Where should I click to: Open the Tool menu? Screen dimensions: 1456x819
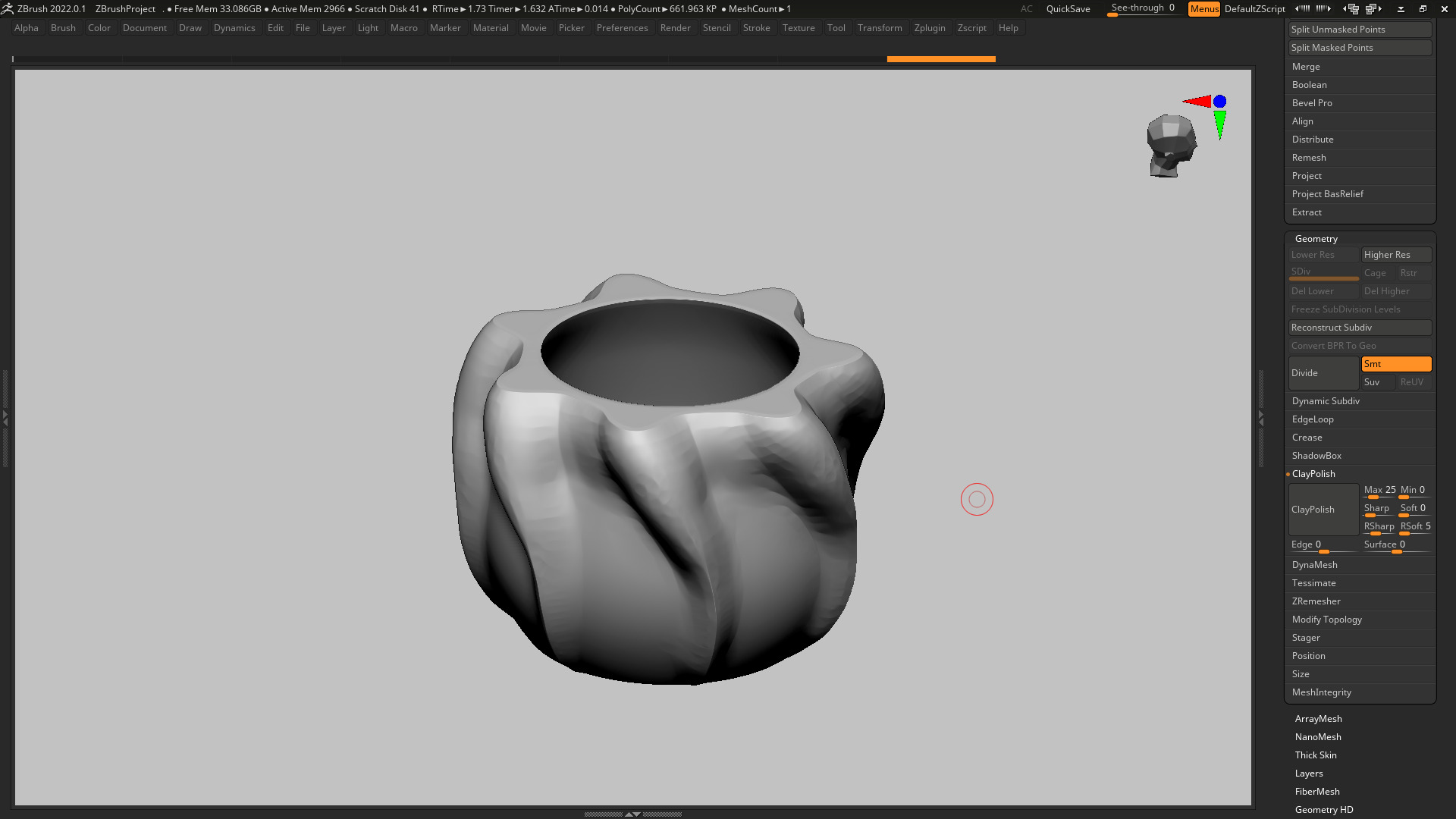(836, 28)
